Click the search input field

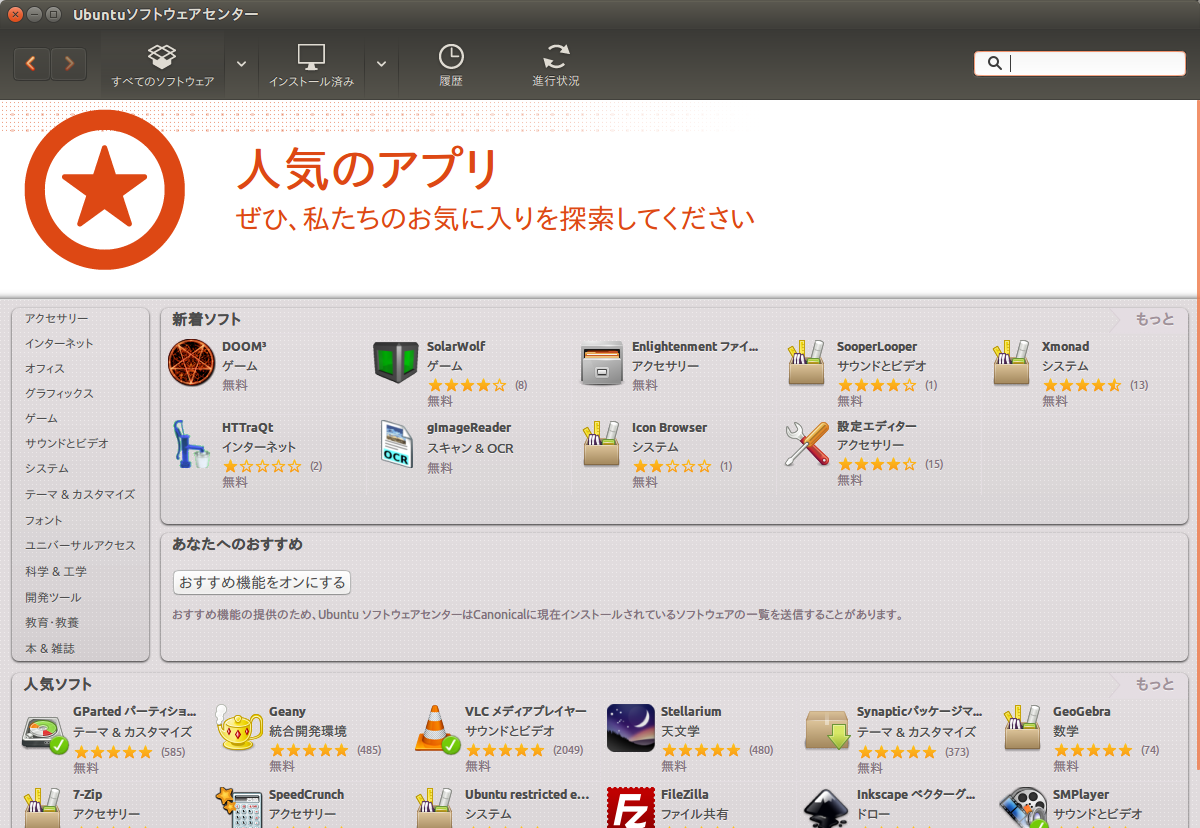[x=1080, y=63]
